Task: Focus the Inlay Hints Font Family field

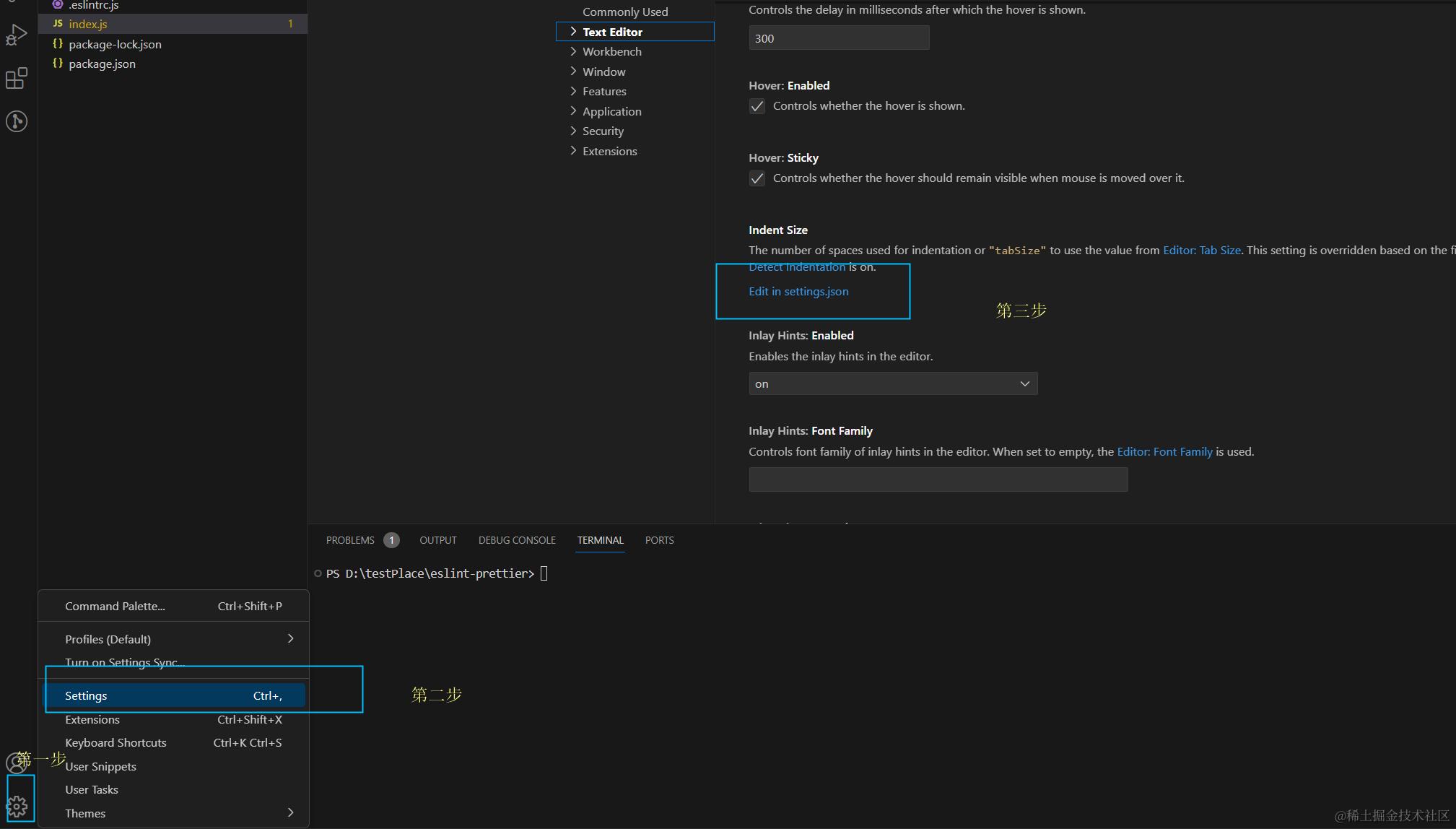Action: 937,479
